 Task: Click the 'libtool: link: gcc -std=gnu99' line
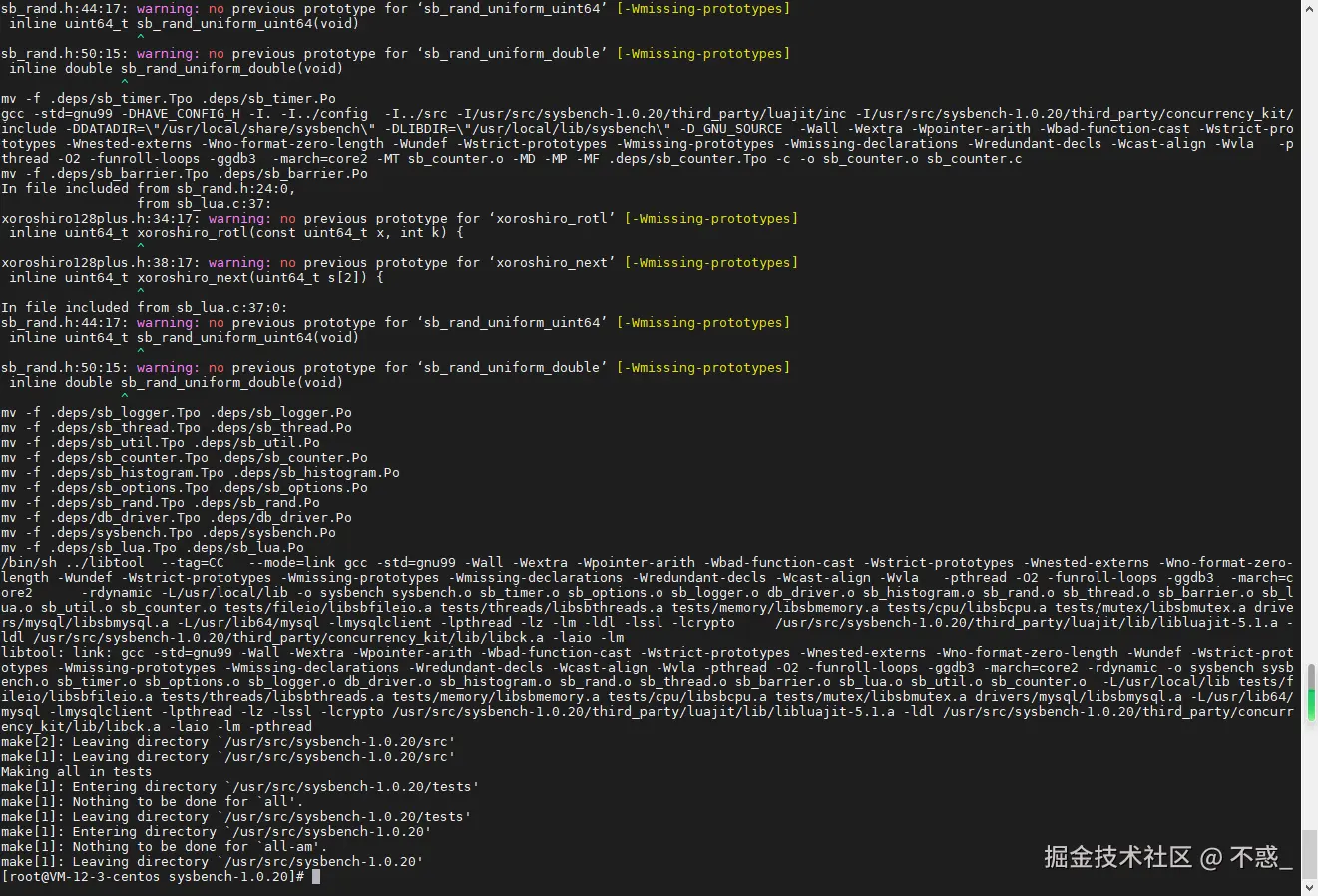pos(648,689)
